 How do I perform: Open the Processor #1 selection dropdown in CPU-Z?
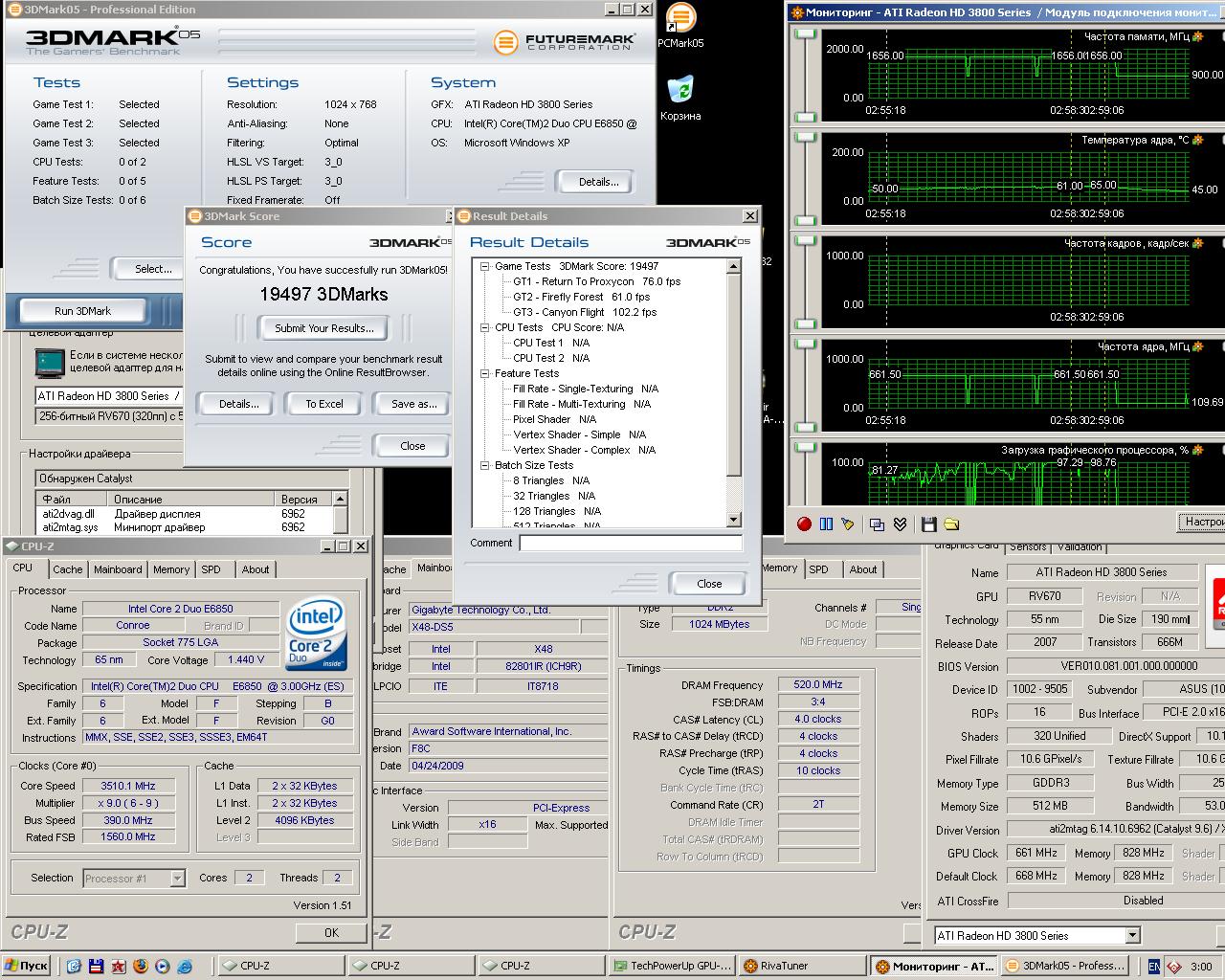point(177,878)
